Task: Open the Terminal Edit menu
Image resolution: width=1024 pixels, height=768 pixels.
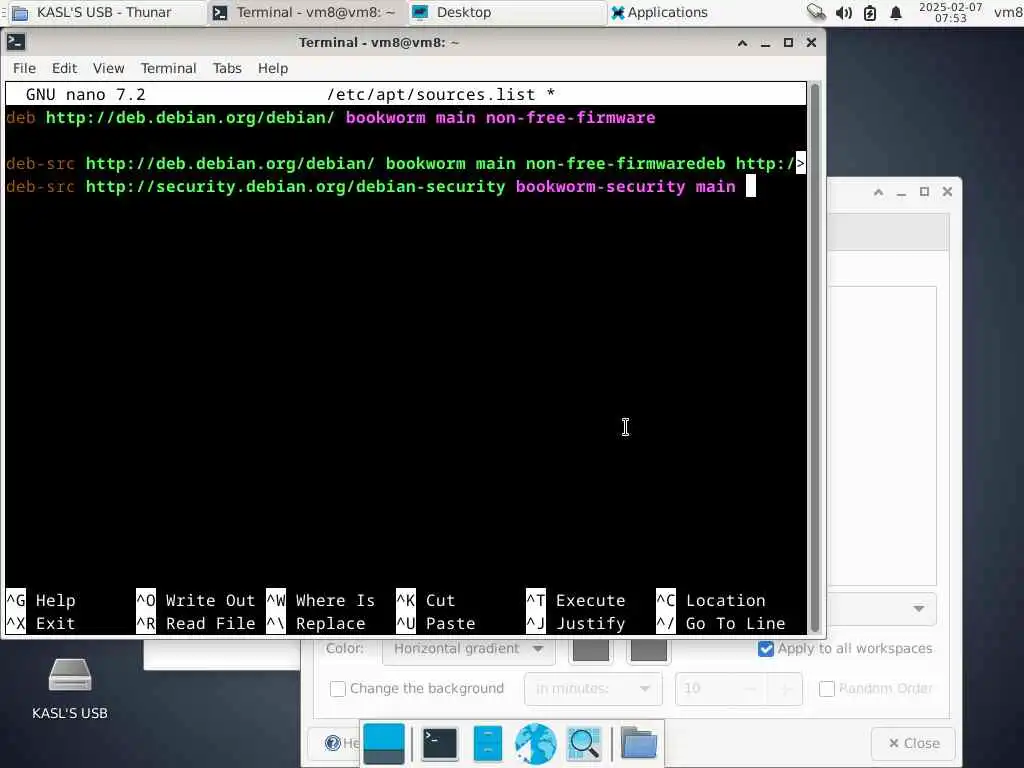Action: [x=64, y=68]
